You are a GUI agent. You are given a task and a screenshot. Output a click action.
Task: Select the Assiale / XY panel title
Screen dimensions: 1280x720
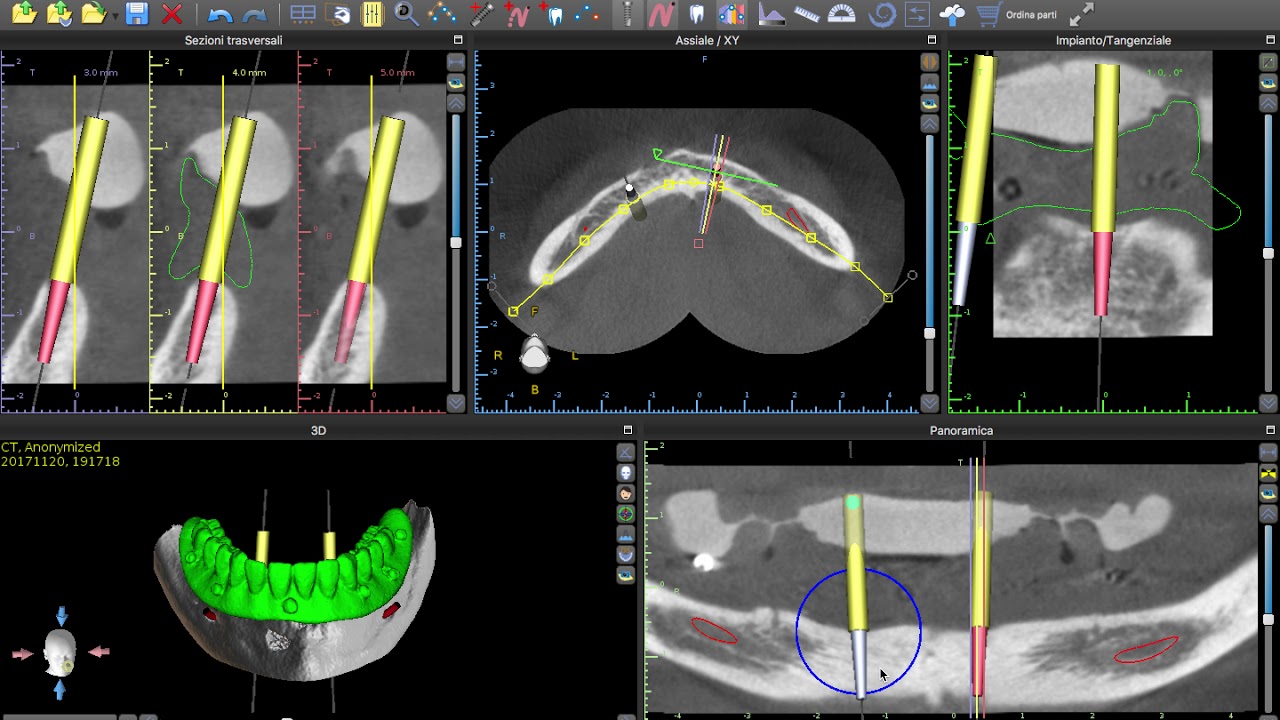[708, 40]
